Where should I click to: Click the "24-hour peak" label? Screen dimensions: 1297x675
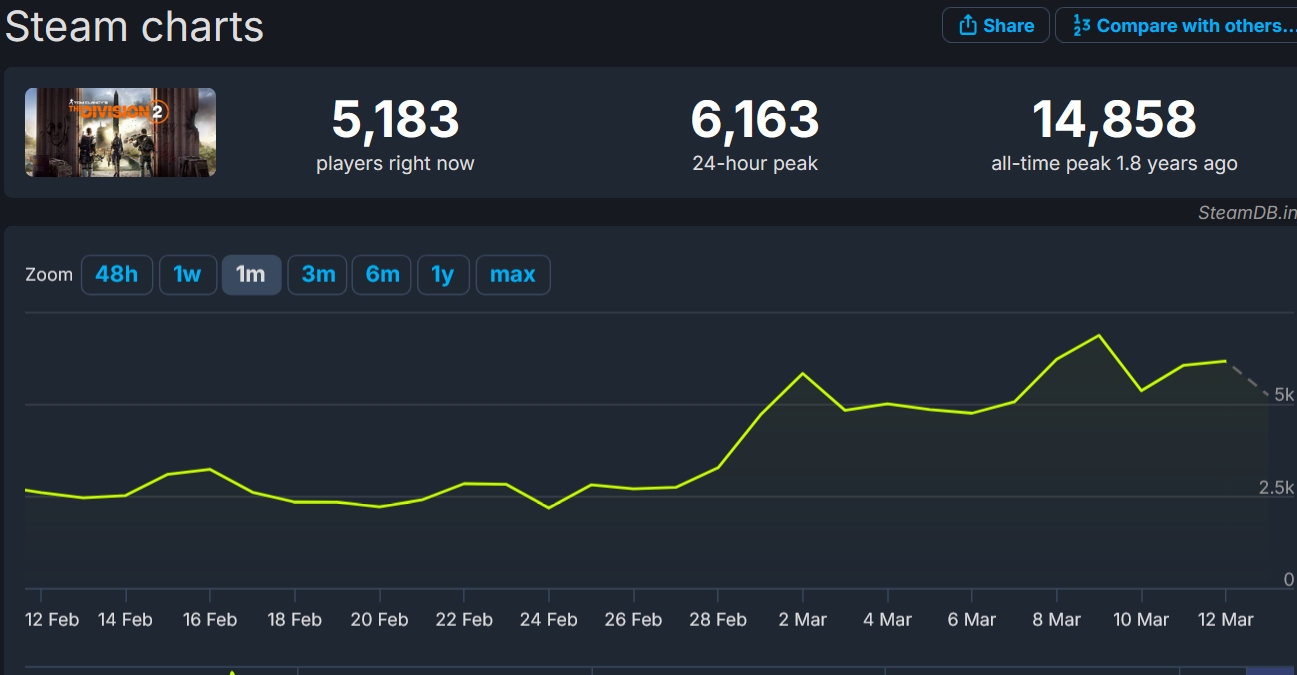[x=755, y=163]
